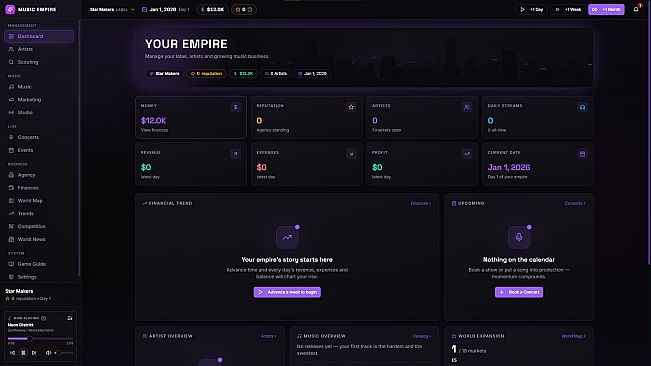
Task: Click the Current Date card value Jan 1, 2026
Action: [x=509, y=167]
